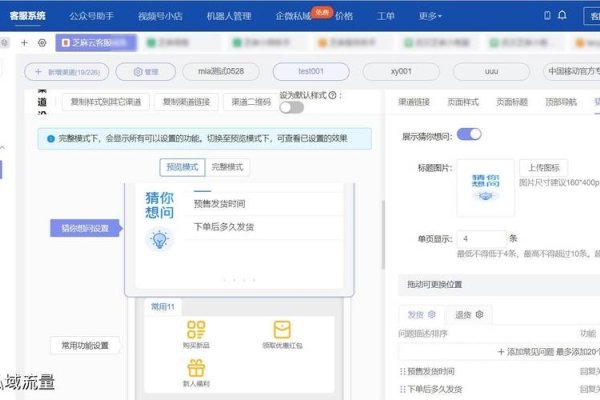Select the test001 channel

(x=311, y=72)
